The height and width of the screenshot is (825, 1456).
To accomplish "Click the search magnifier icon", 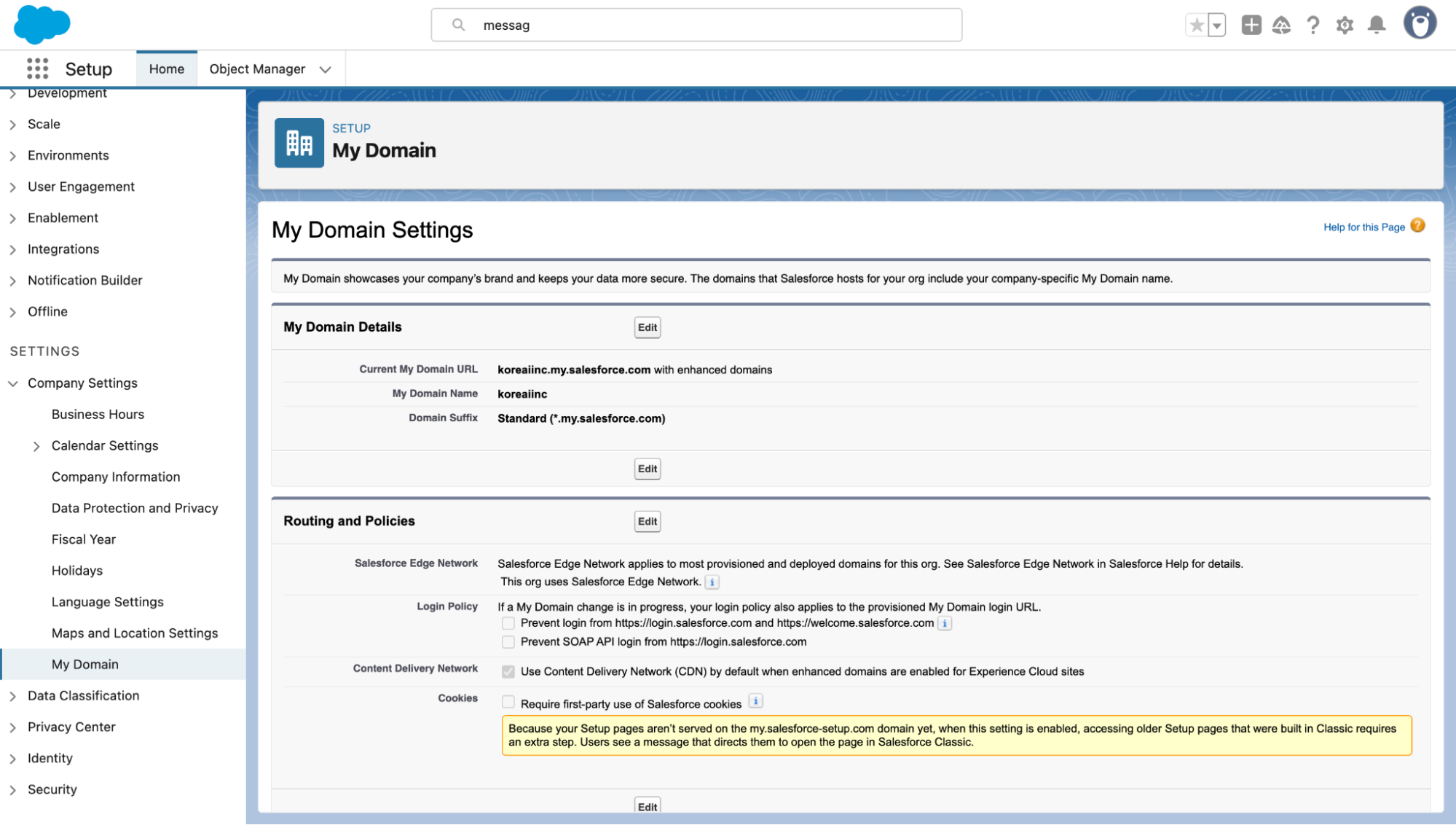I will [x=458, y=25].
